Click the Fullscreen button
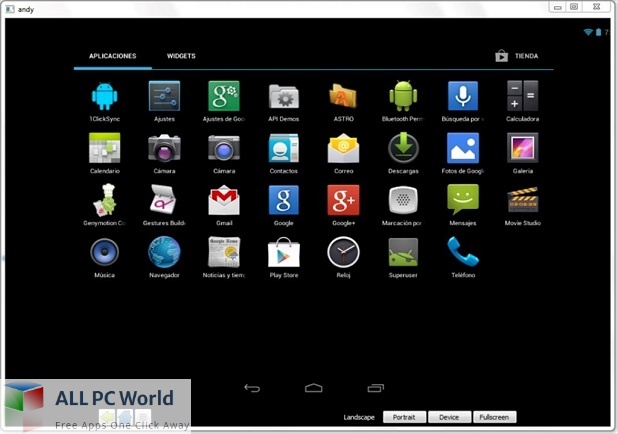This screenshot has height=434, width=618. tap(495, 417)
